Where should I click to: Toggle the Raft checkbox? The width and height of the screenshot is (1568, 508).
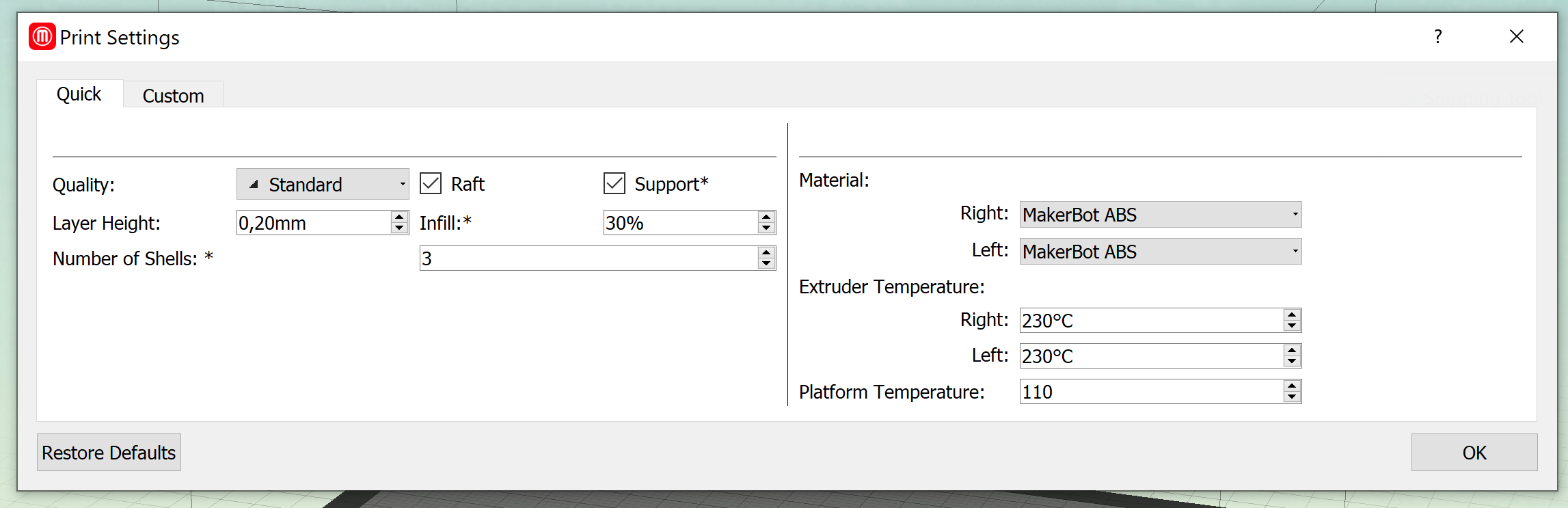pyautogui.click(x=431, y=183)
